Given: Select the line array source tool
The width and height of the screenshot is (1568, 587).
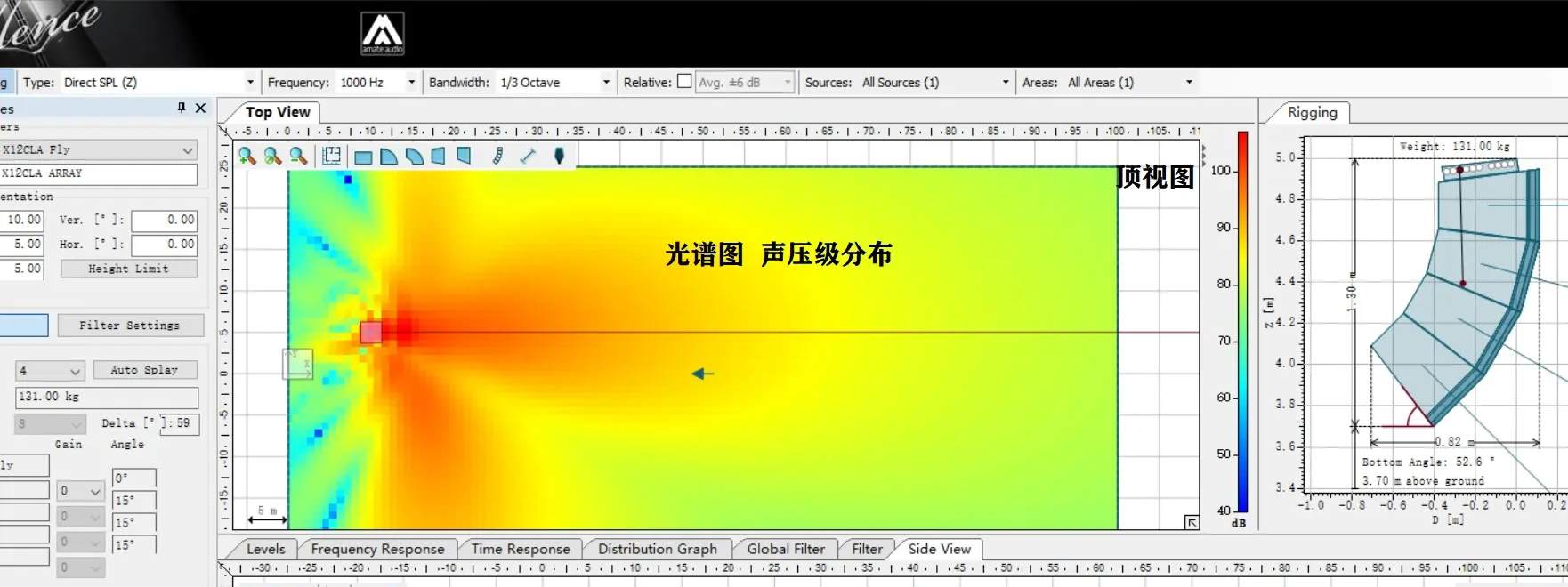Looking at the screenshot, I should click(497, 157).
